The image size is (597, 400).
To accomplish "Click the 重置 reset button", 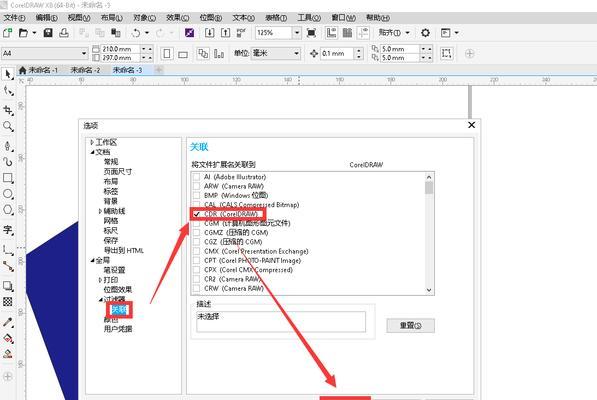I will point(410,325).
